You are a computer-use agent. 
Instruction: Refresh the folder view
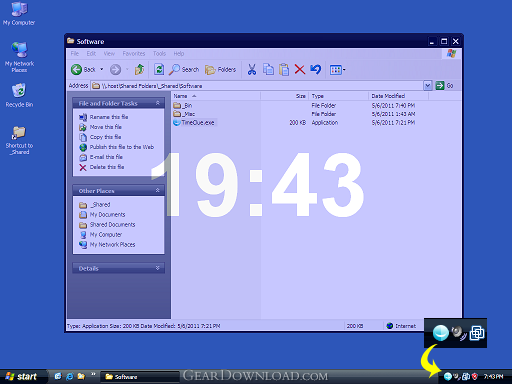pyautogui.click(x=159, y=69)
